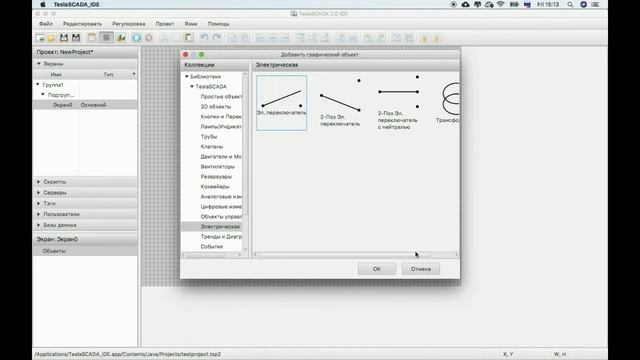640x360 pixels.
Task: Click the Имя column header
Action: (56, 74)
